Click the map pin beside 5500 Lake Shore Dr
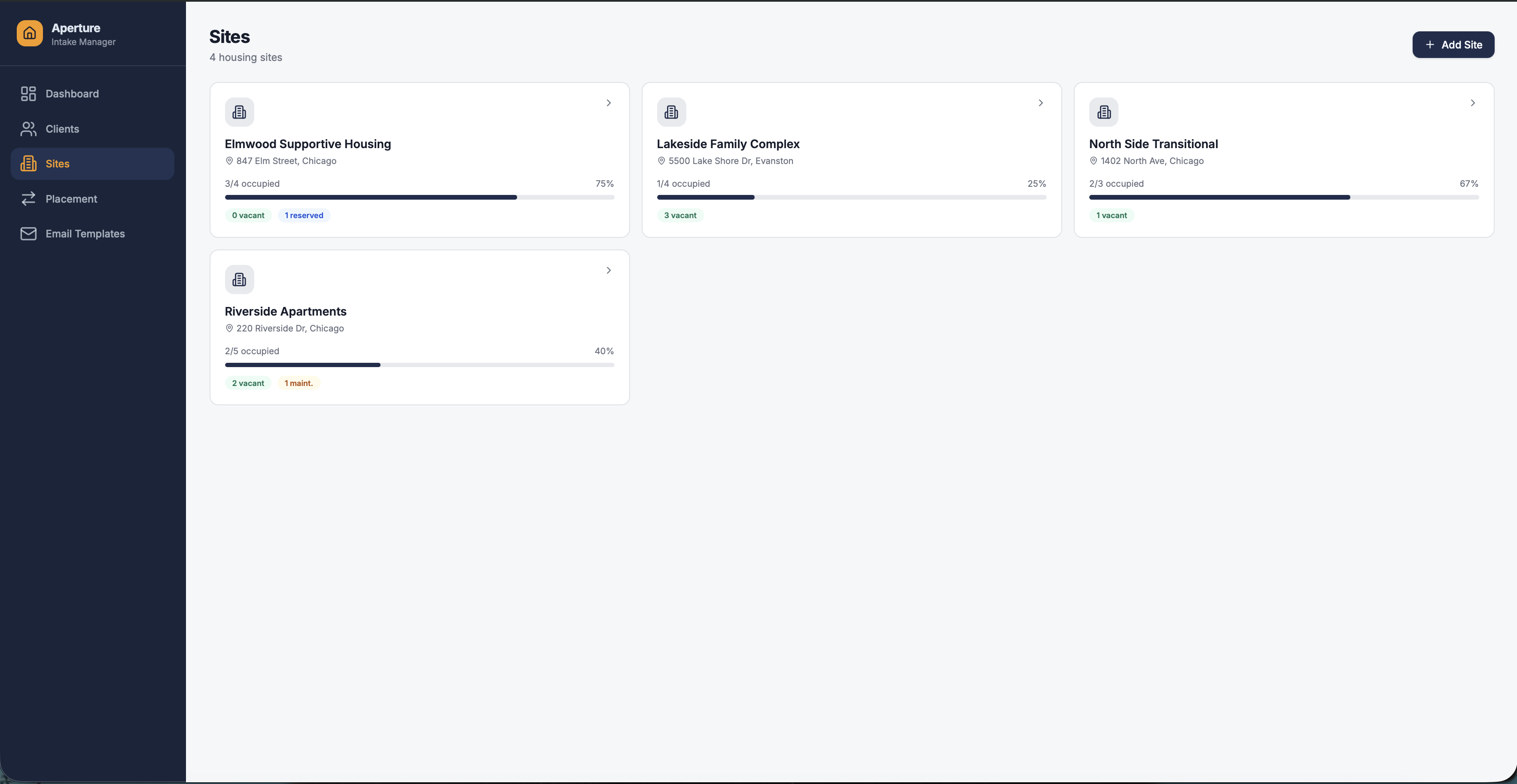The height and width of the screenshot is (784, 1517). 661,161
